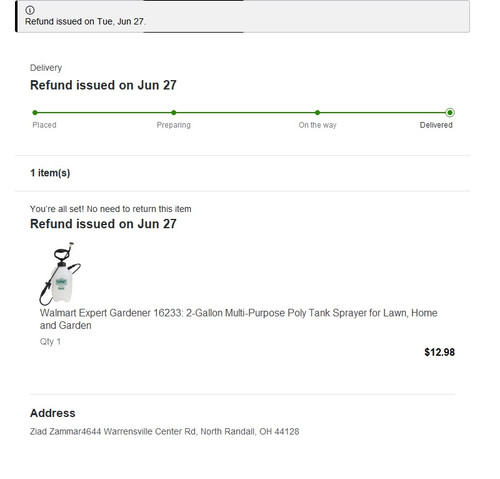Select the Warrensville Center Rd address text
Image resolution: width=500 pixels, height=479 pixels.
coord(164,431)
